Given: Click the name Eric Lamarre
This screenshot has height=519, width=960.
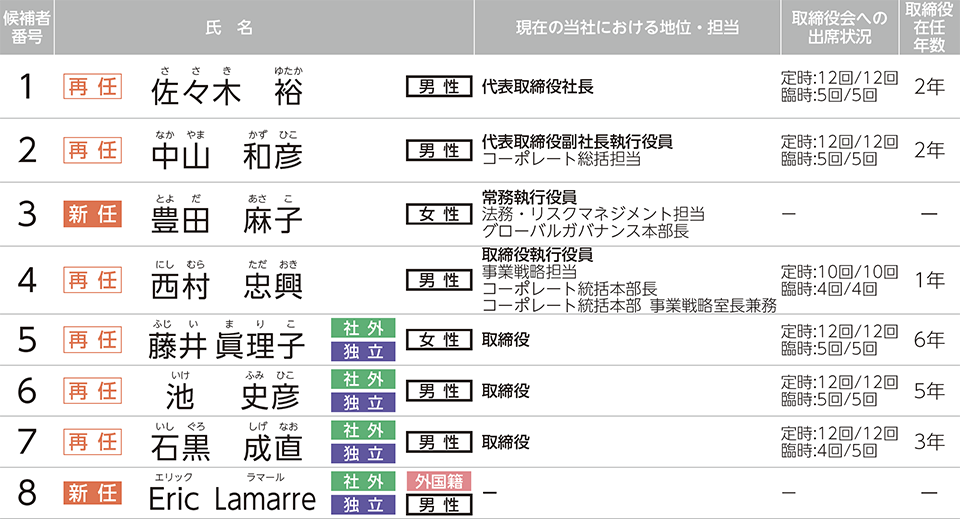Looking at the screenshot, I should click(x=231, y=498).
